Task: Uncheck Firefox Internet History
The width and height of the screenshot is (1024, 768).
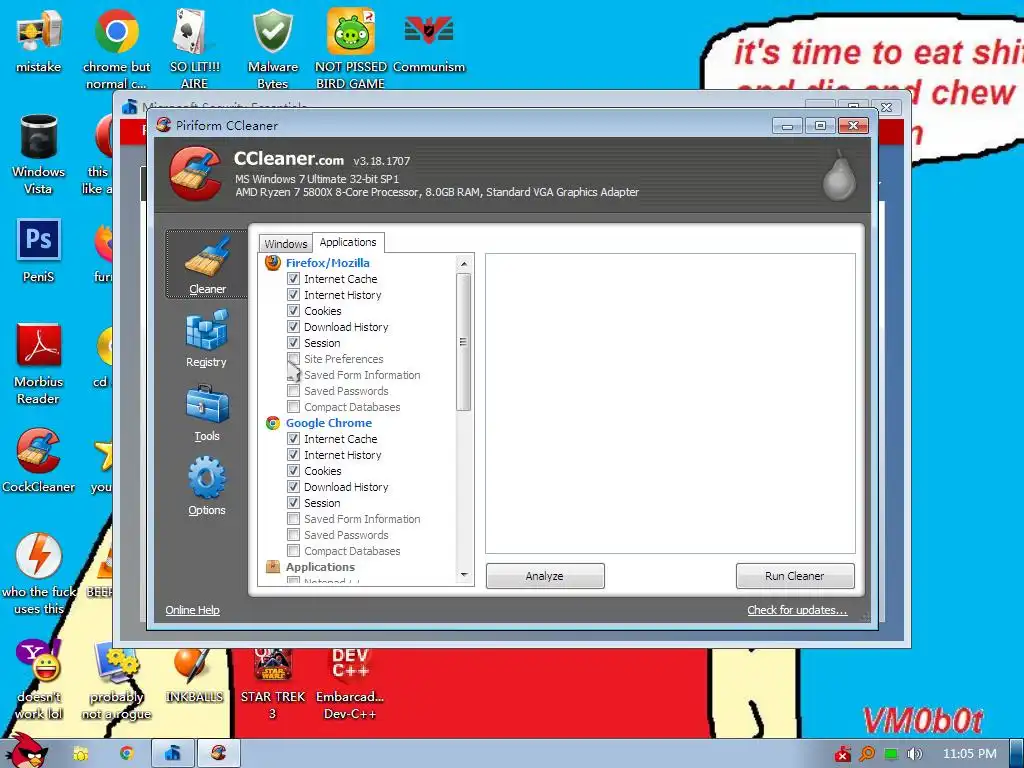Action: click(x=294, y=295)
